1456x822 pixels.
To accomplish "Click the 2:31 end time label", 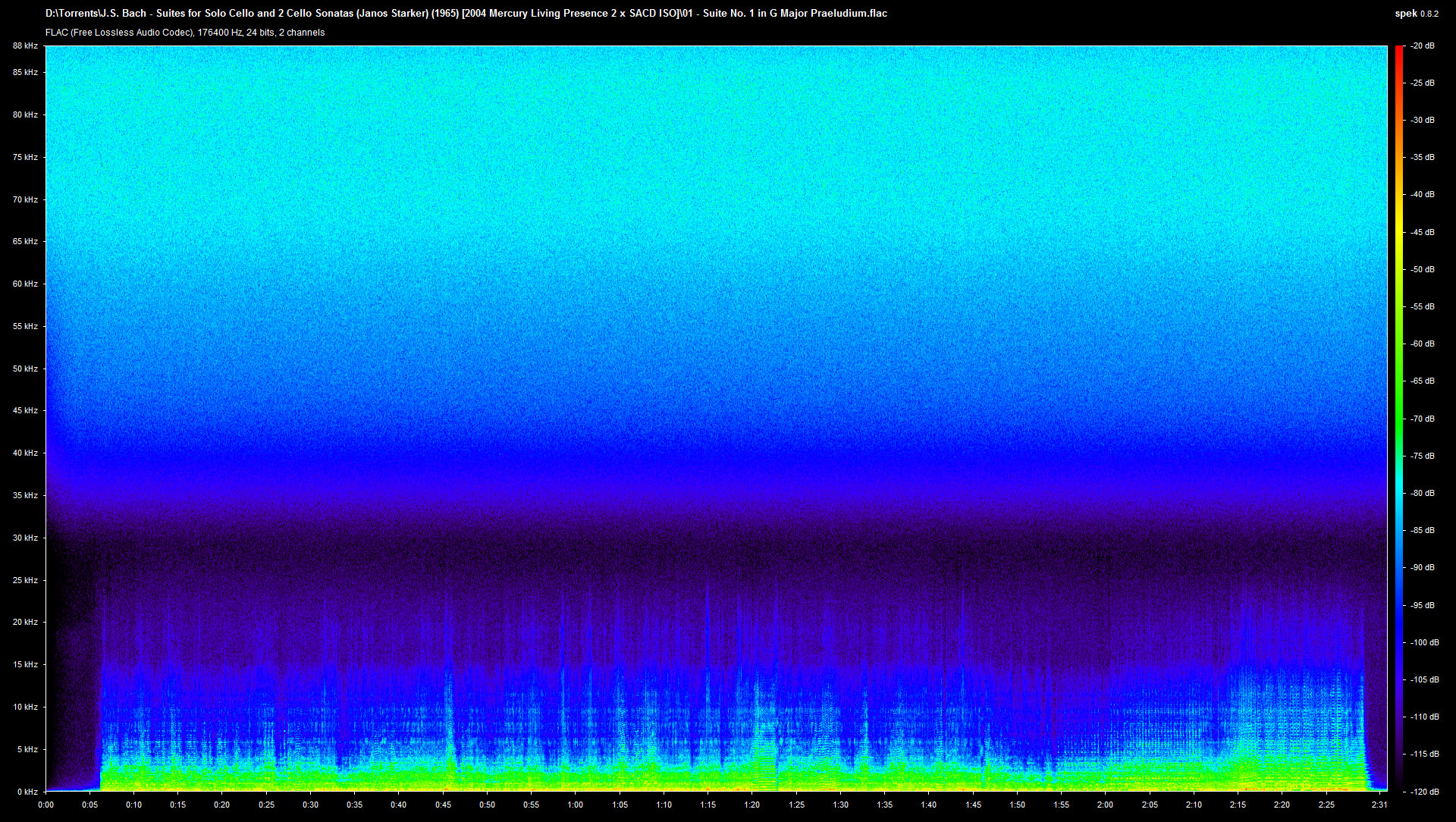I will click(x=1379, y=805).
